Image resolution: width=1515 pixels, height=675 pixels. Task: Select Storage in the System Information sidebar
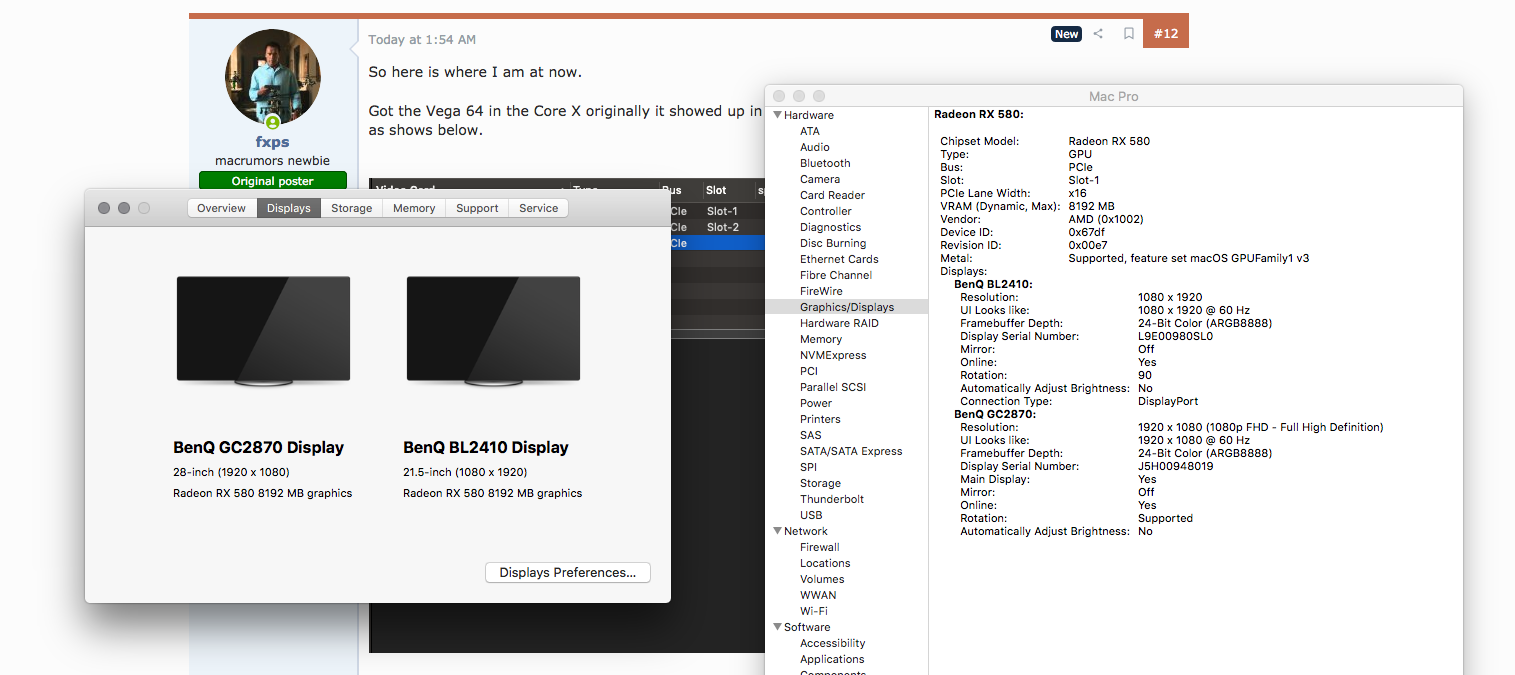click(820, 483)
